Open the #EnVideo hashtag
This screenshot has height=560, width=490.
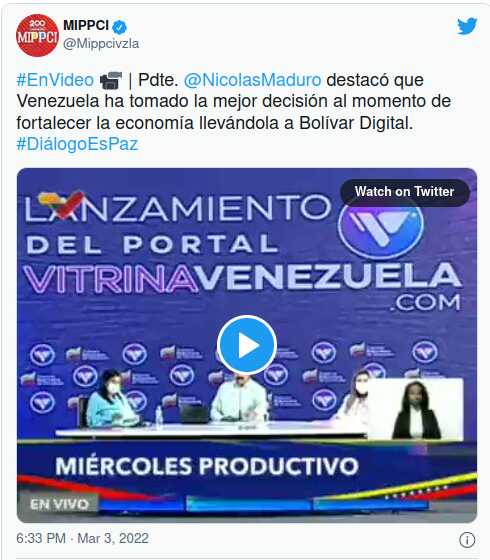click(x=55, y=80)
